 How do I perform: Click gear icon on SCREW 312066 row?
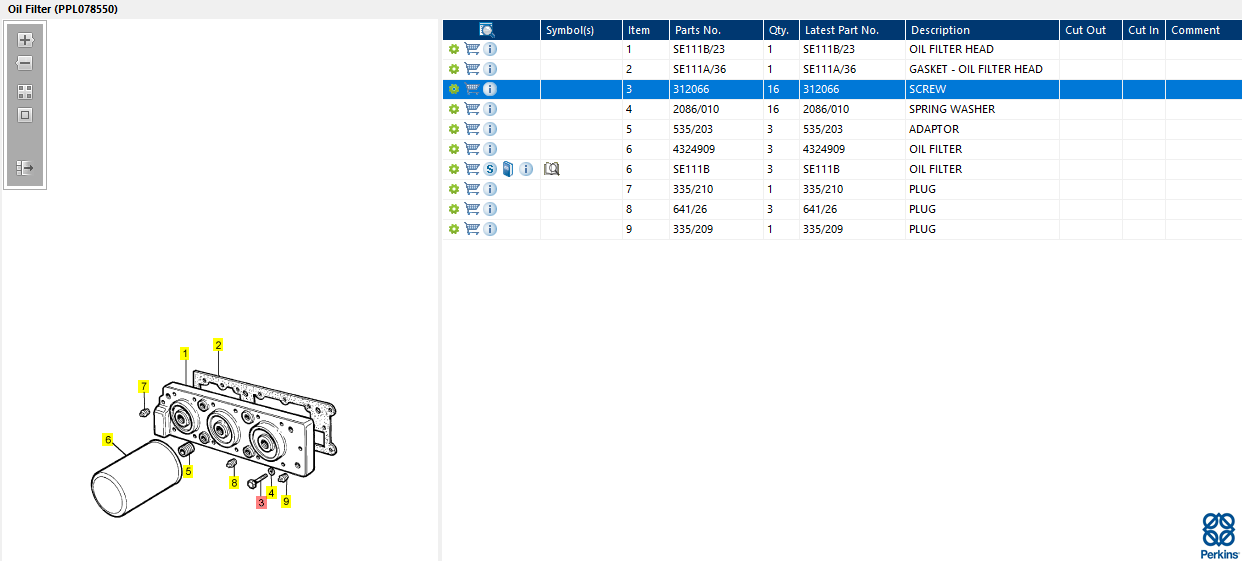point(454,89)
